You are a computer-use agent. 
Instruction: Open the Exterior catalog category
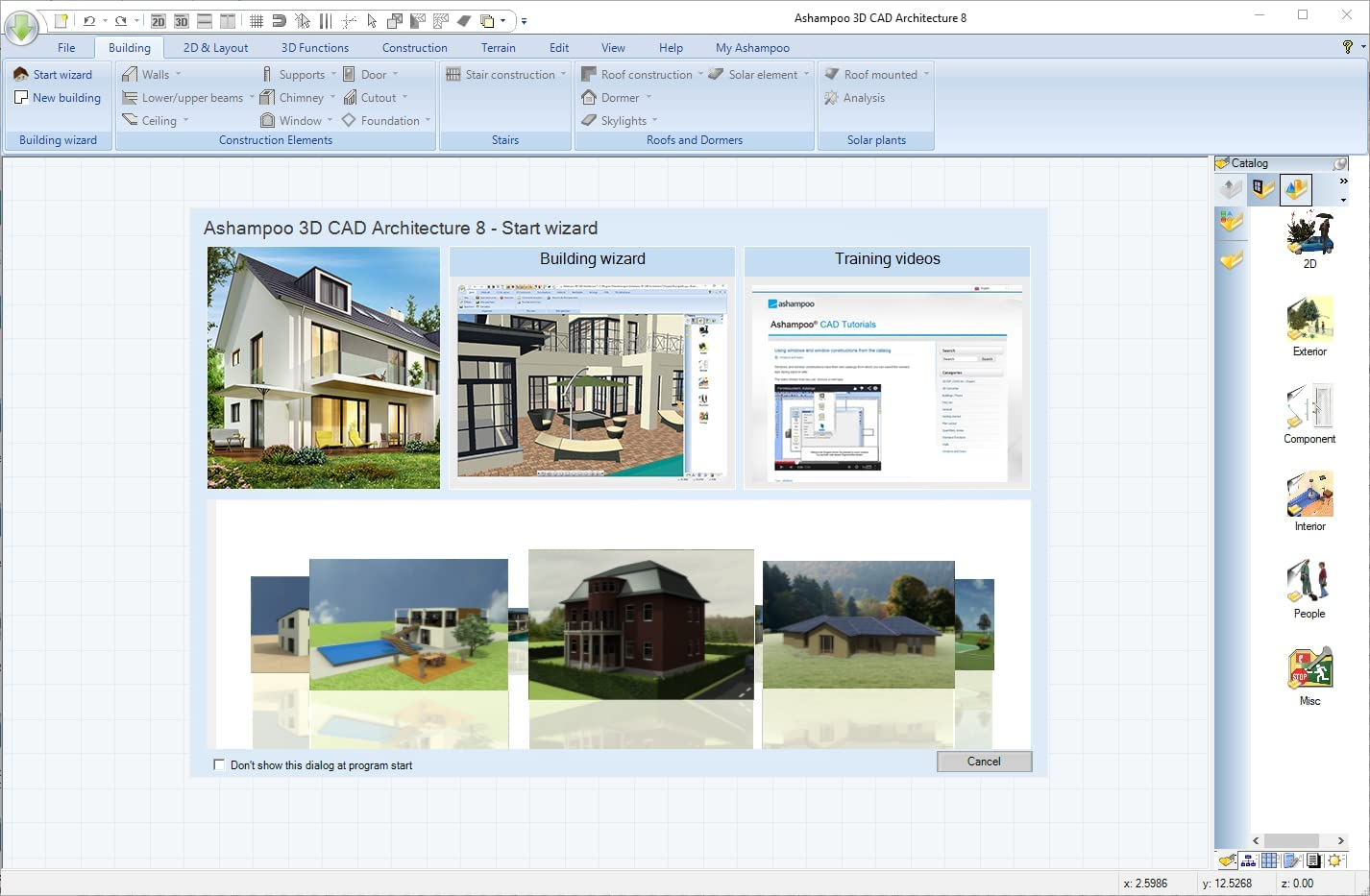click(x=1309, y=327)
